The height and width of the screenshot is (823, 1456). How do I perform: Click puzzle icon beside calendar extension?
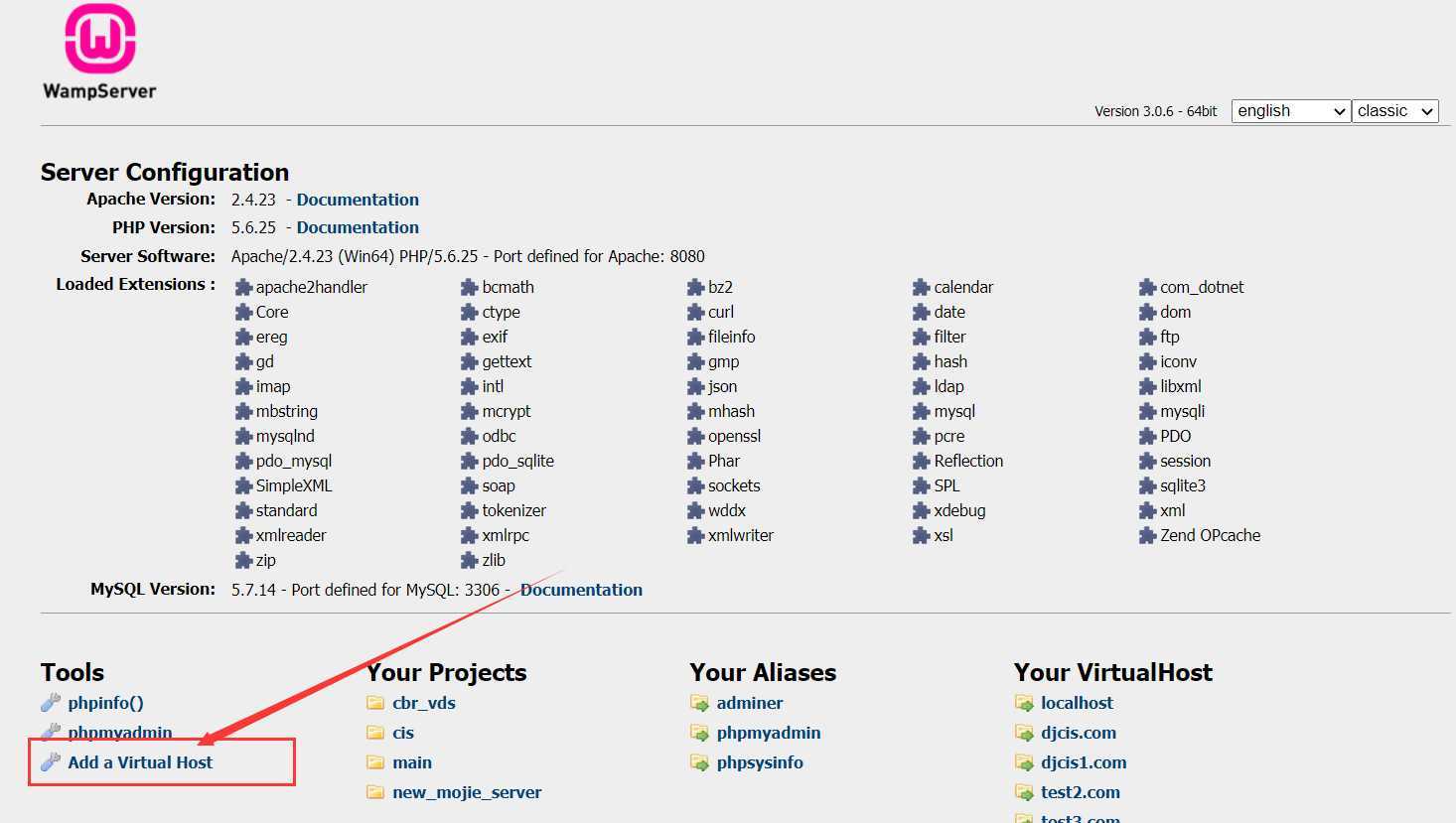click(922, 287)
